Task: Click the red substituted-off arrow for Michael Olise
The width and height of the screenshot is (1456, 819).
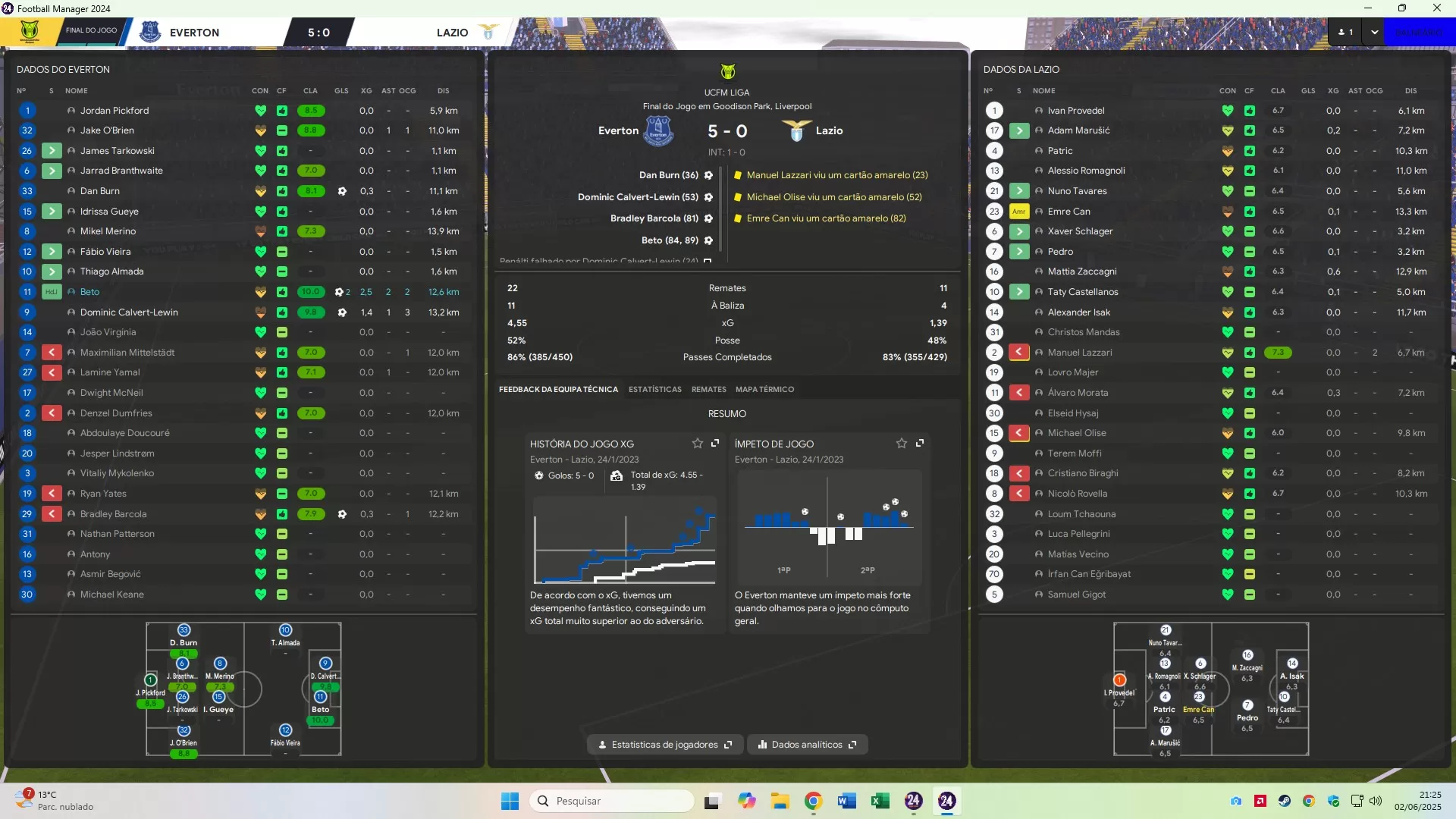Action: coord(1019,433)
